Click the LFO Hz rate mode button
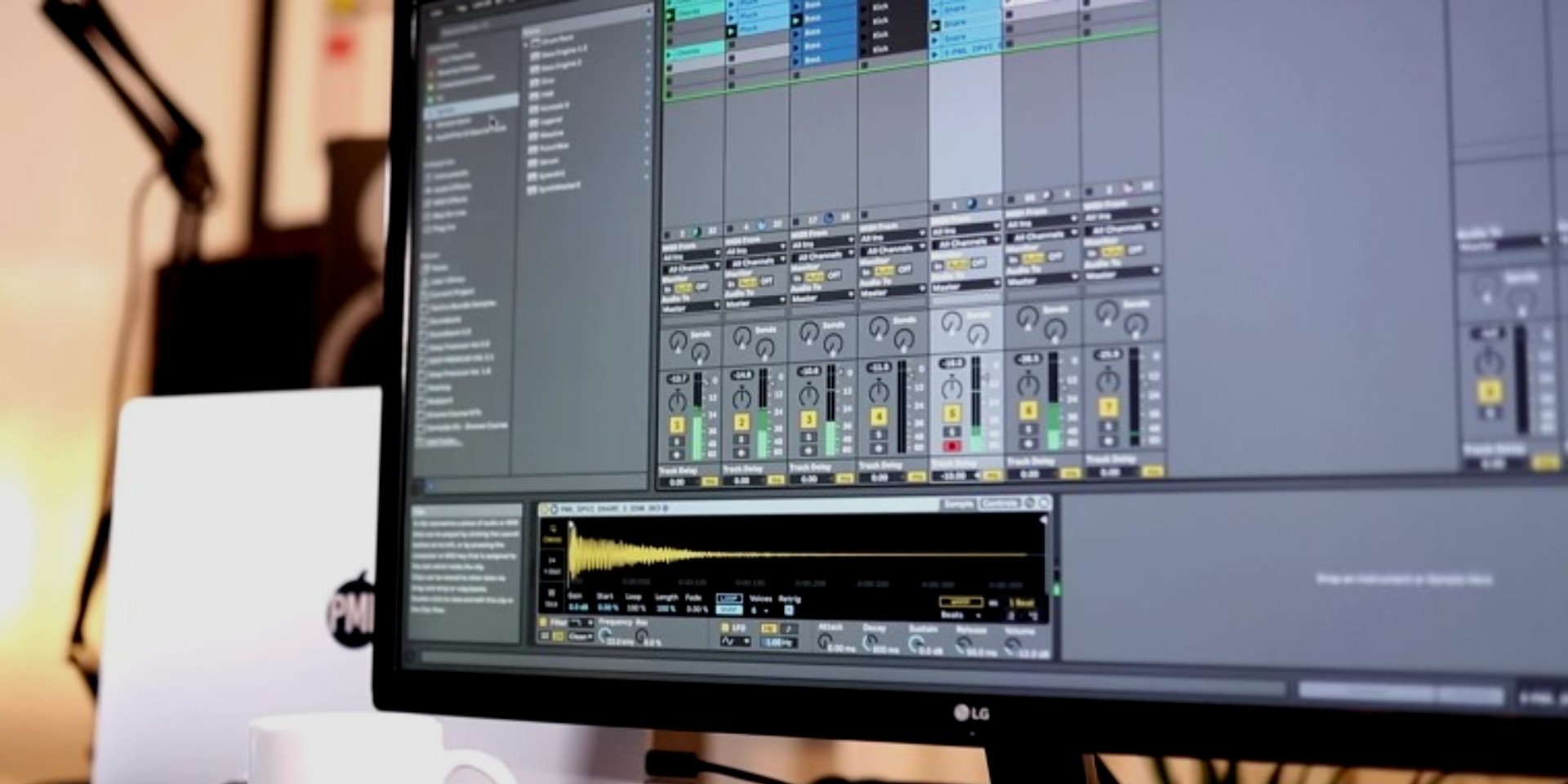Image resolution: width=1568 pixels, height=784 pixels. (768, 628)
